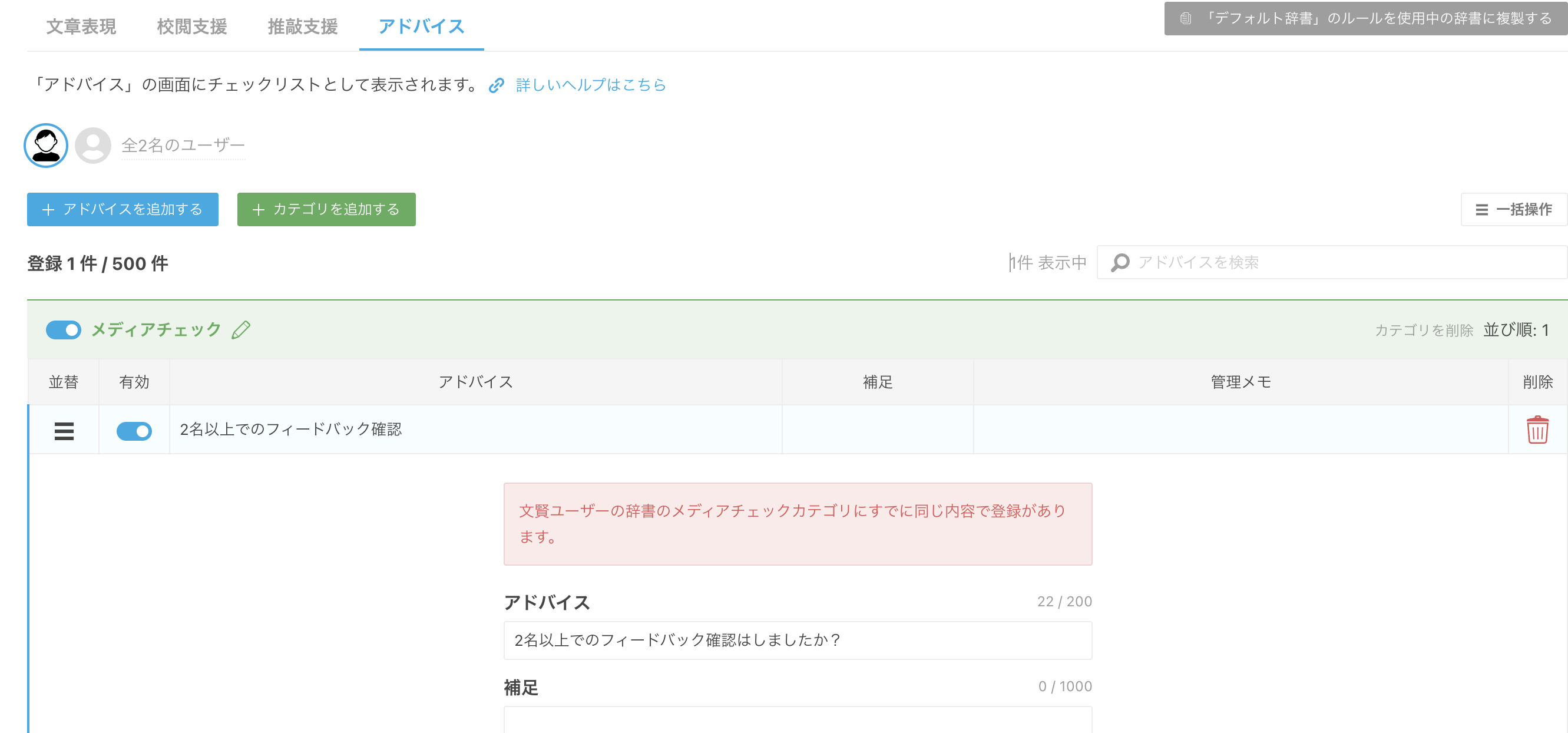Click the chain link icon beside help text
This screenshot has height=733, width=1568.
[496, 85]
